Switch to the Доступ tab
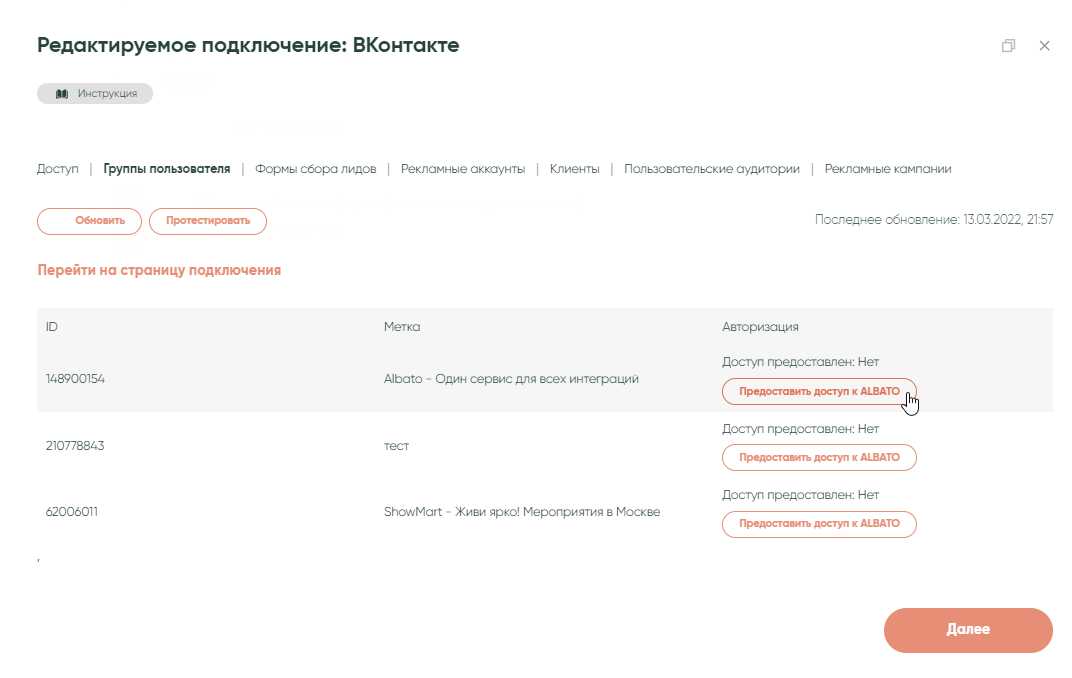1072x678 pixels. click(57, 169)
